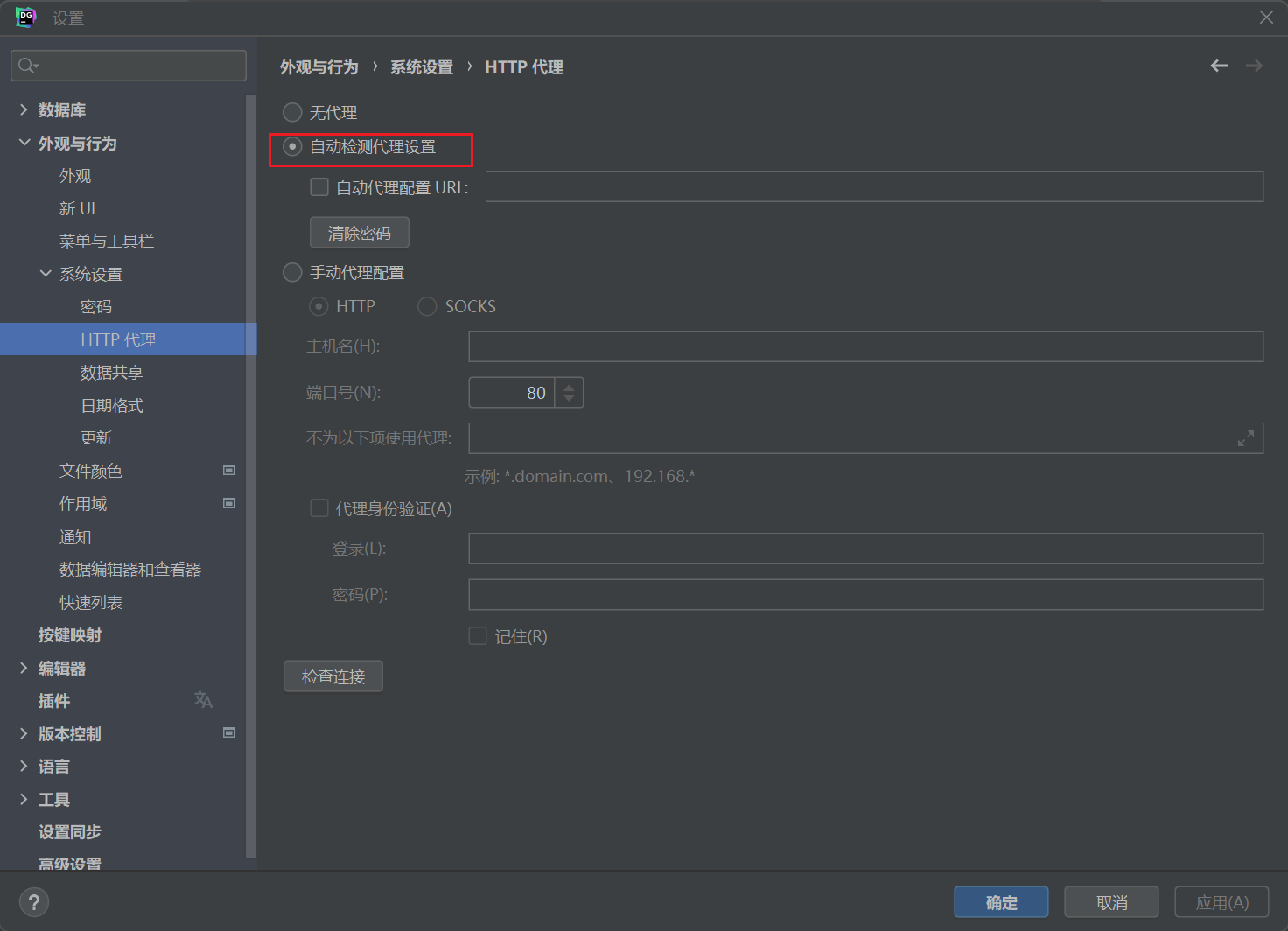Click the 清除密码 button
The width and height of the screenshot is (1288, 931).
point(360,233)
